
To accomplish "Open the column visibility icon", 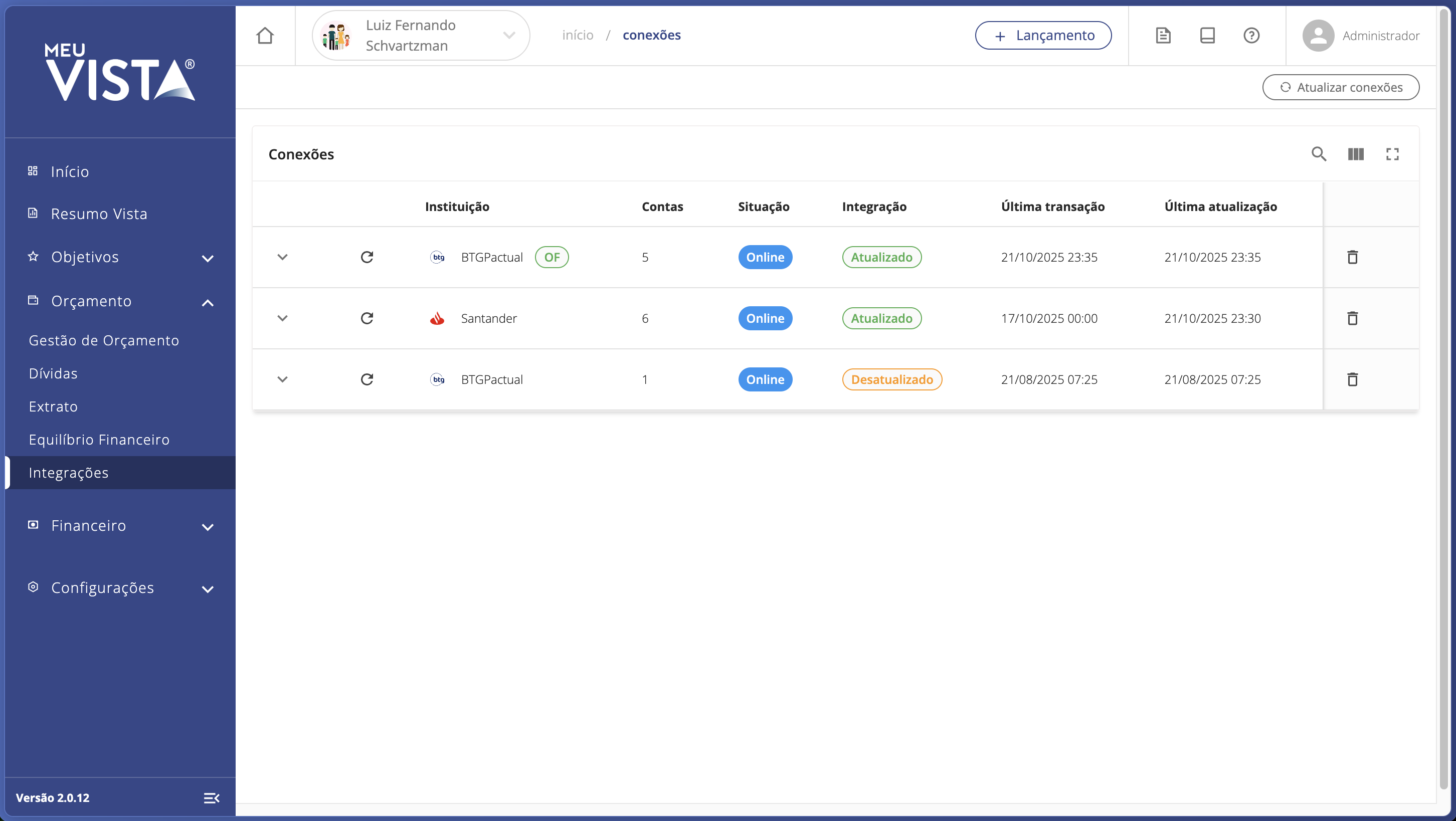I will tap(1355, 154).
